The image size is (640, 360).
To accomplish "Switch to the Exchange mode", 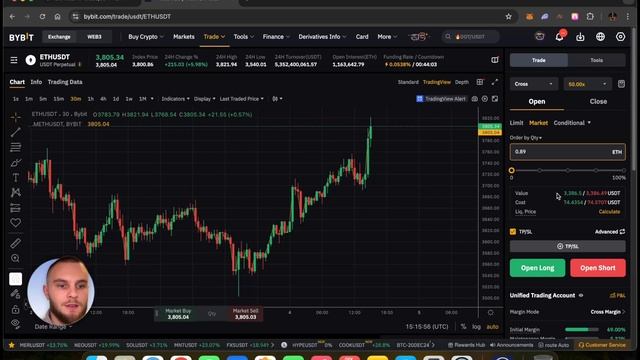I will point(59,37).
